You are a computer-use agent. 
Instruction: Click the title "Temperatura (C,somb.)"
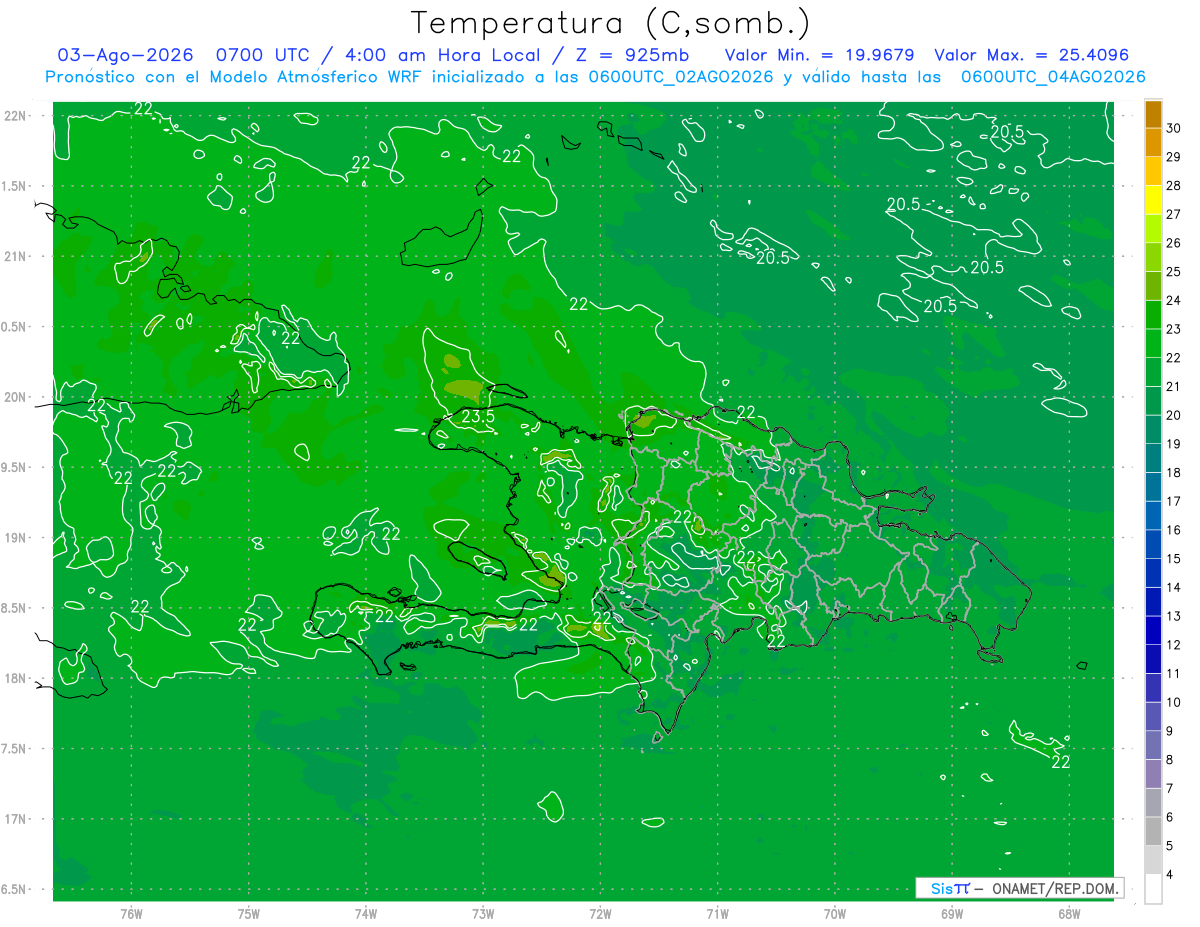pos(611,22)
